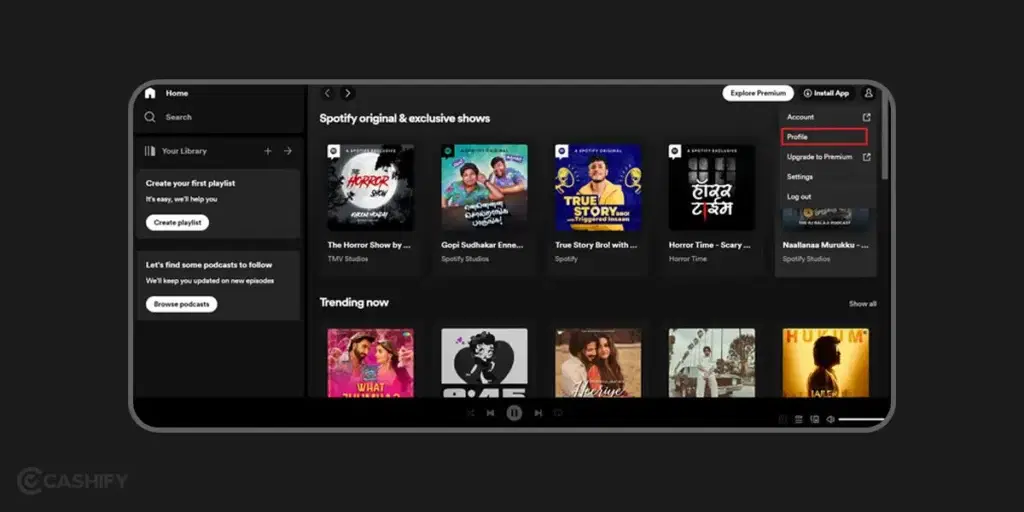Click TMV Studios under The Horror Show
The width and height of the screenshot is (1024, 512).
[347, 259]
